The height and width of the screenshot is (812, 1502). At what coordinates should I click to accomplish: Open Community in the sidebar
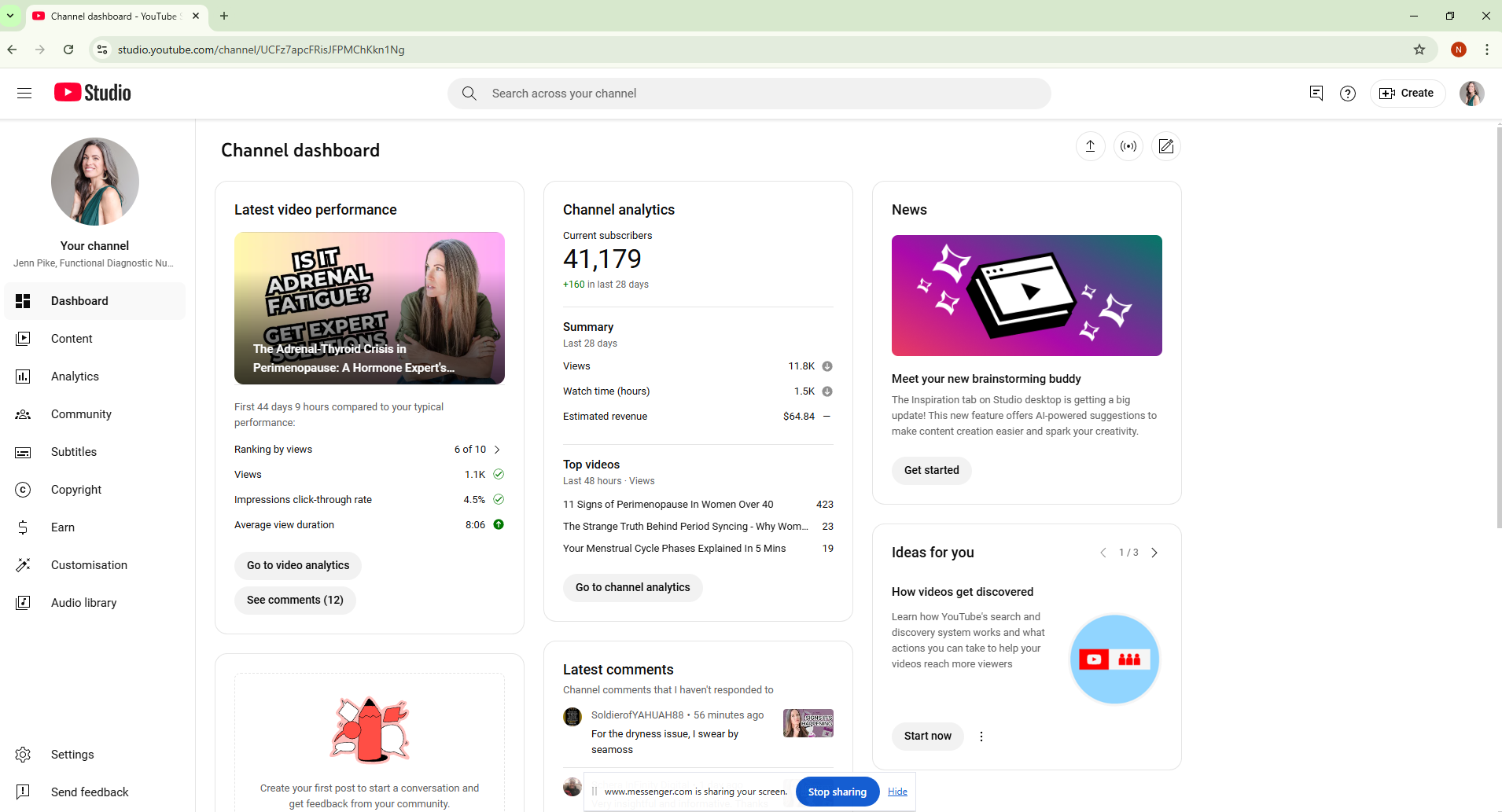tap(95, 414)
